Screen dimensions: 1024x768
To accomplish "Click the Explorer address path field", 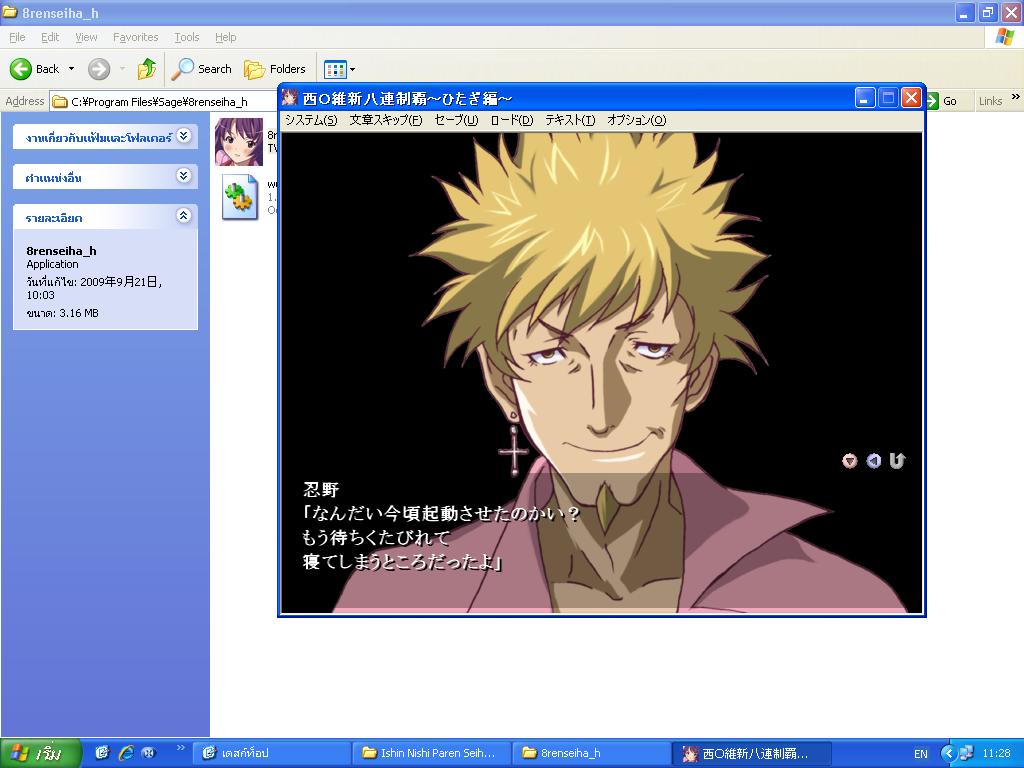I will tap(163, 101).
